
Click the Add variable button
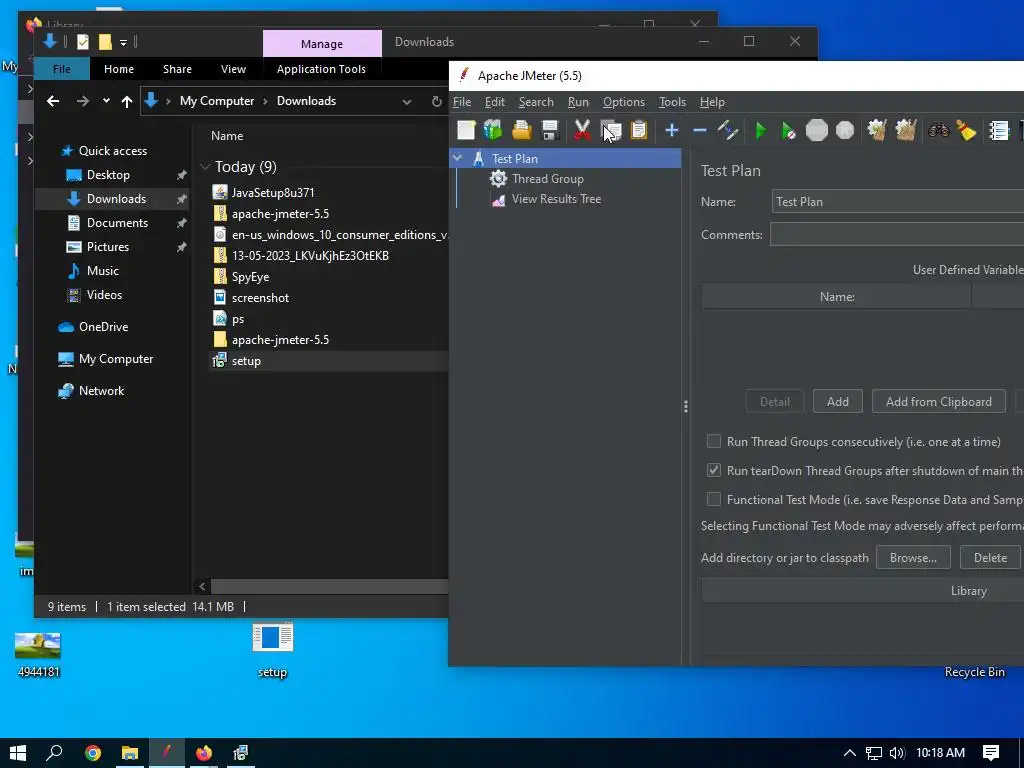pos(838,402)
